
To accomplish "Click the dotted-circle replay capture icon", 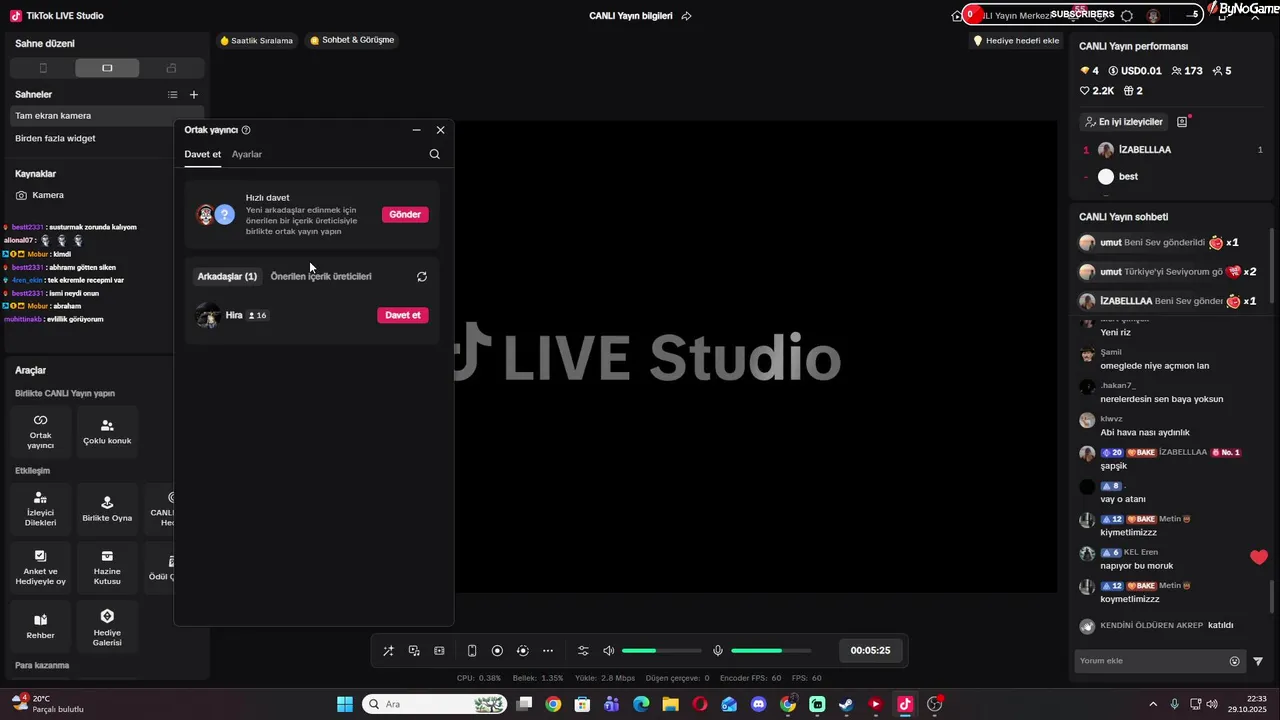I will pos(522,651).
